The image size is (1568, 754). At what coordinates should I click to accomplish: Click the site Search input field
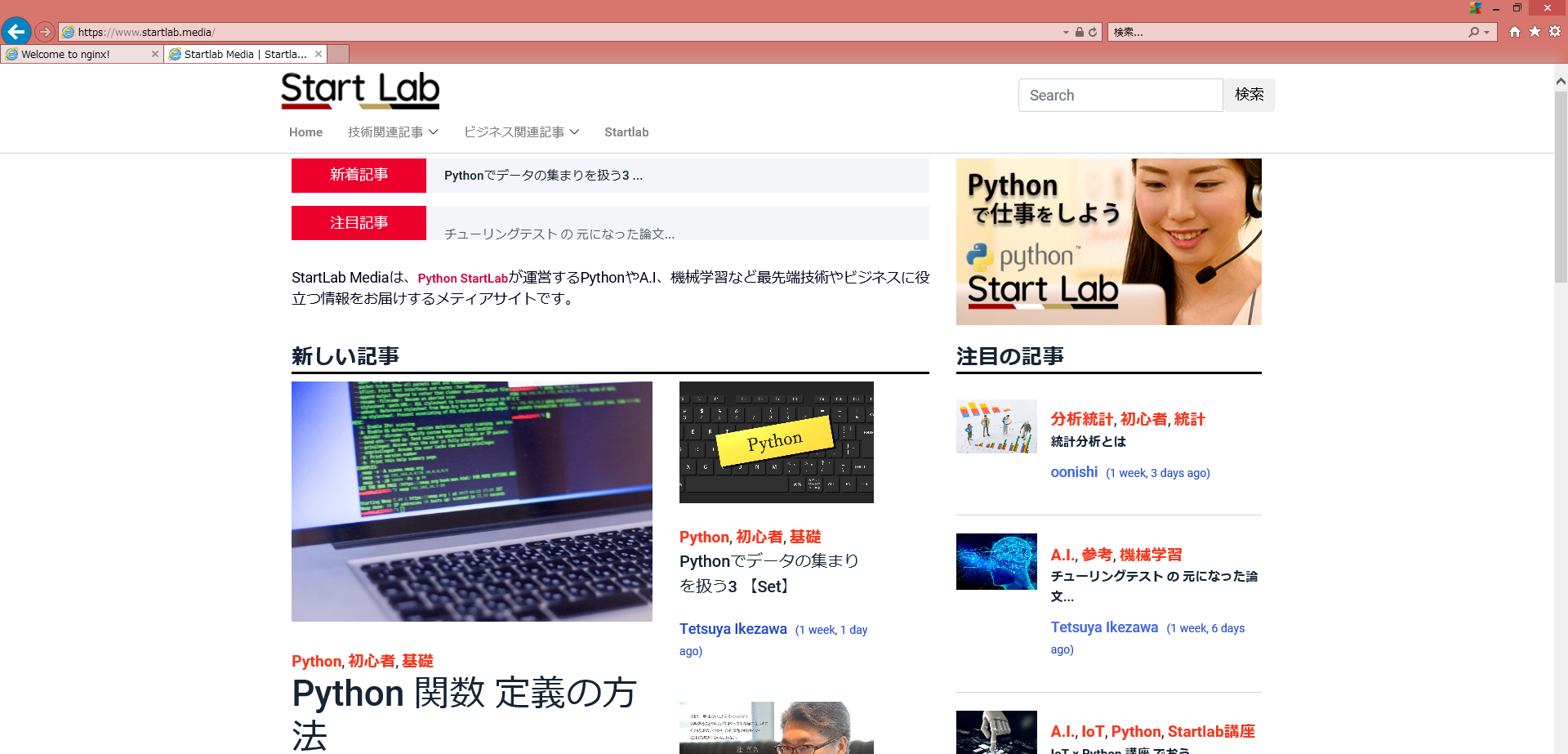coord(1120,96)
